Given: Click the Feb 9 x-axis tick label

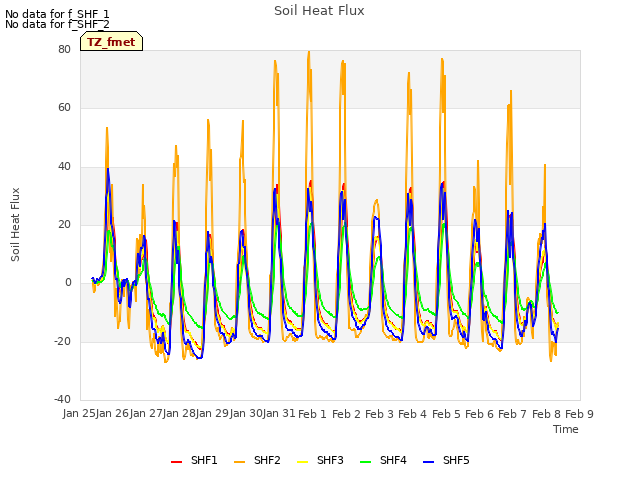Looking at the screenshot, I should click(x=580, y=414).
